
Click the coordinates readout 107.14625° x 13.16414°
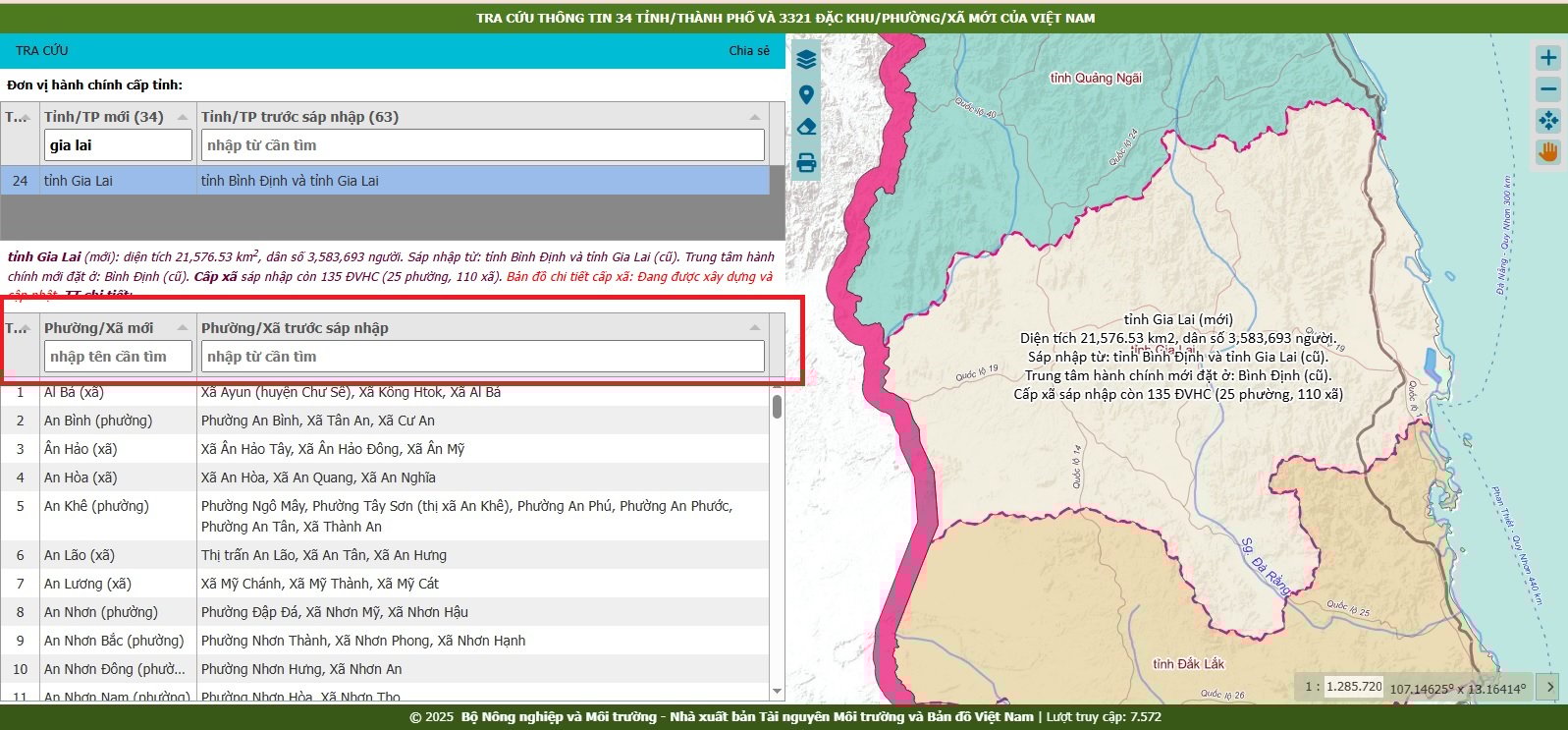tap(1458, 689)
